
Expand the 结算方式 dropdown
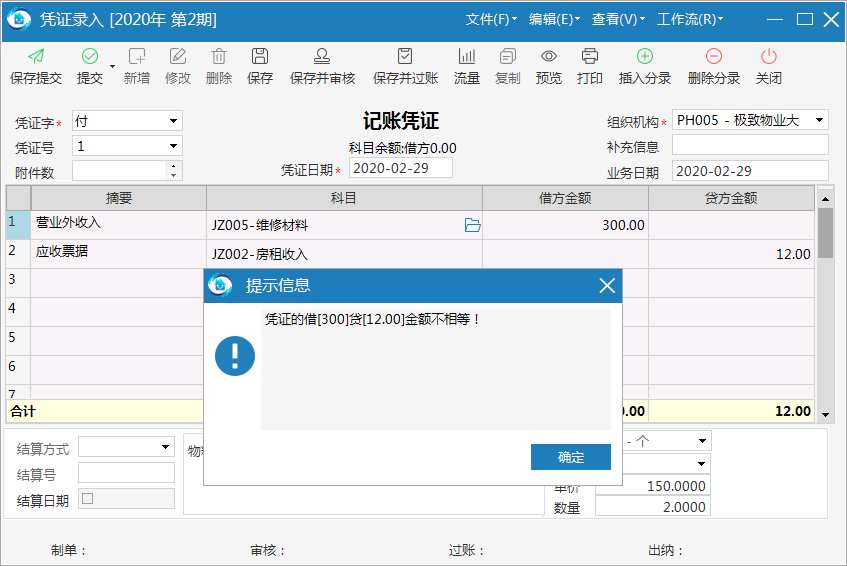tap(165, 447)
